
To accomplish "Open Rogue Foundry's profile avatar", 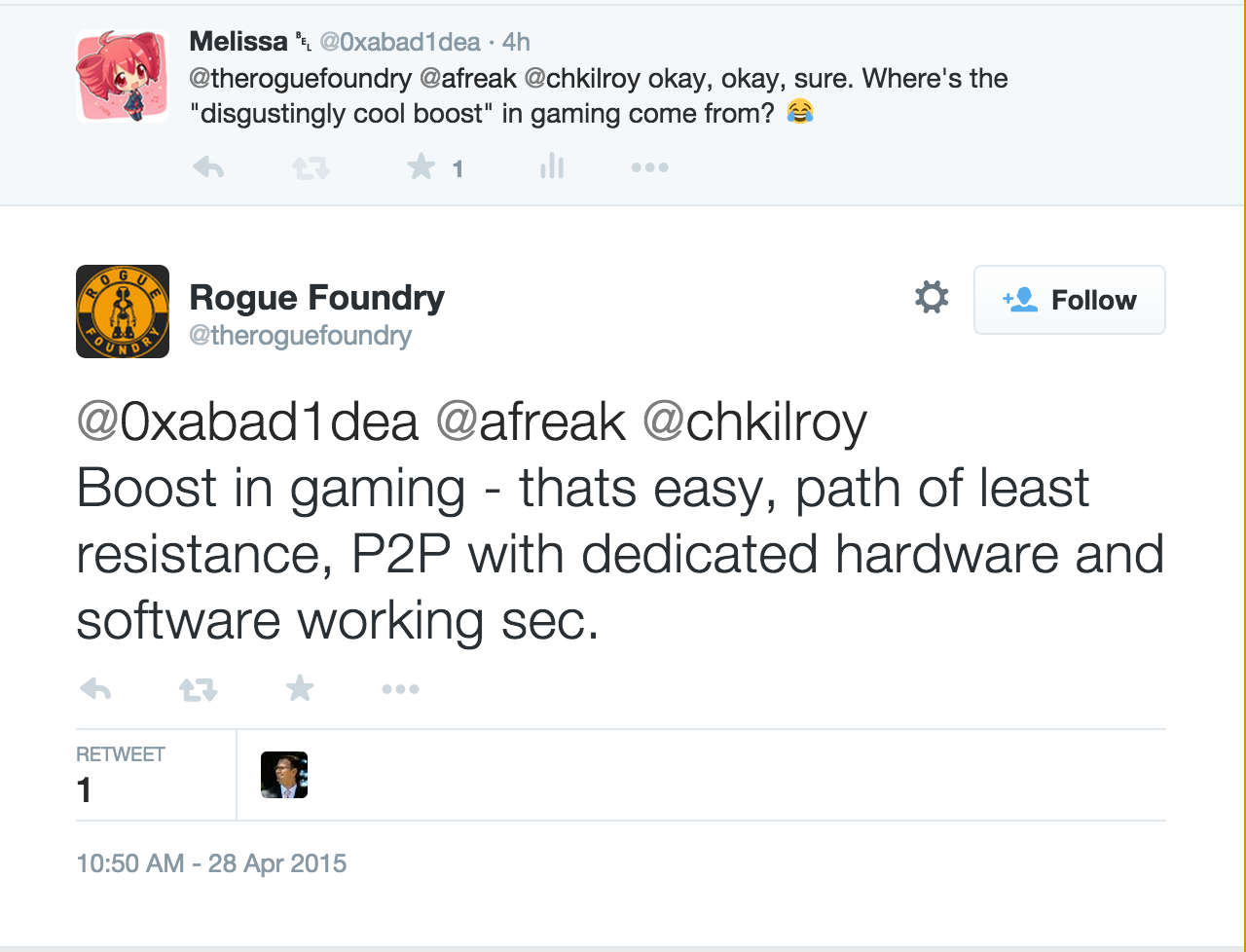I will point(123,311).
